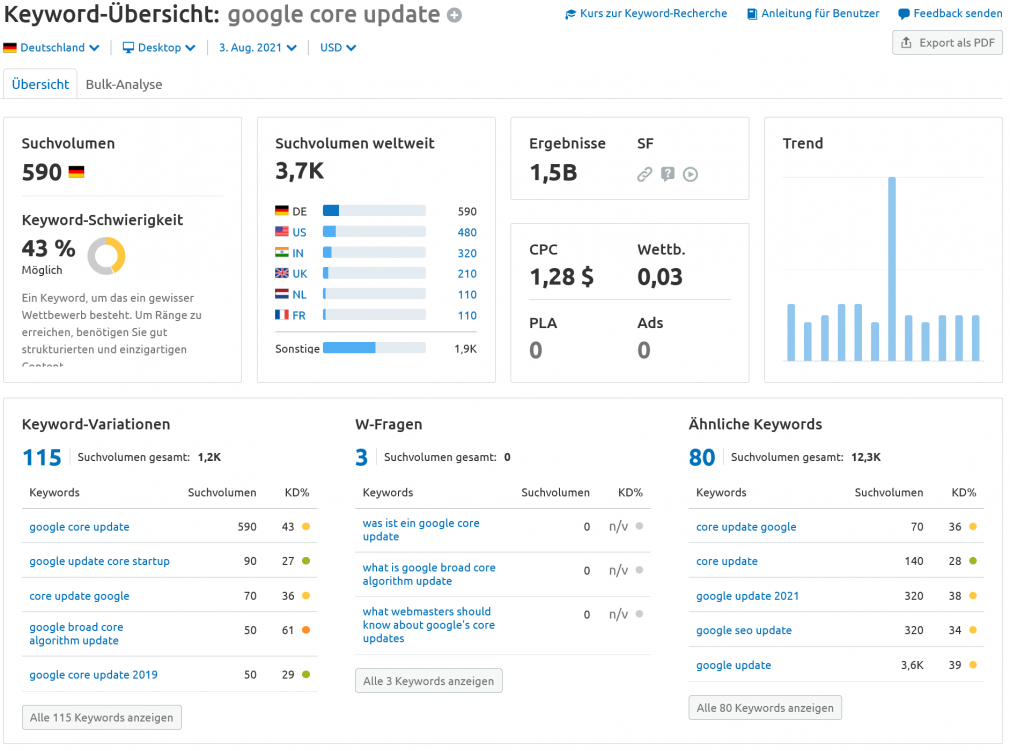The width and height of the screenshot is (1010, 751).
Task: Click the 3 W-Fragen count
Action: click(361, 457)
